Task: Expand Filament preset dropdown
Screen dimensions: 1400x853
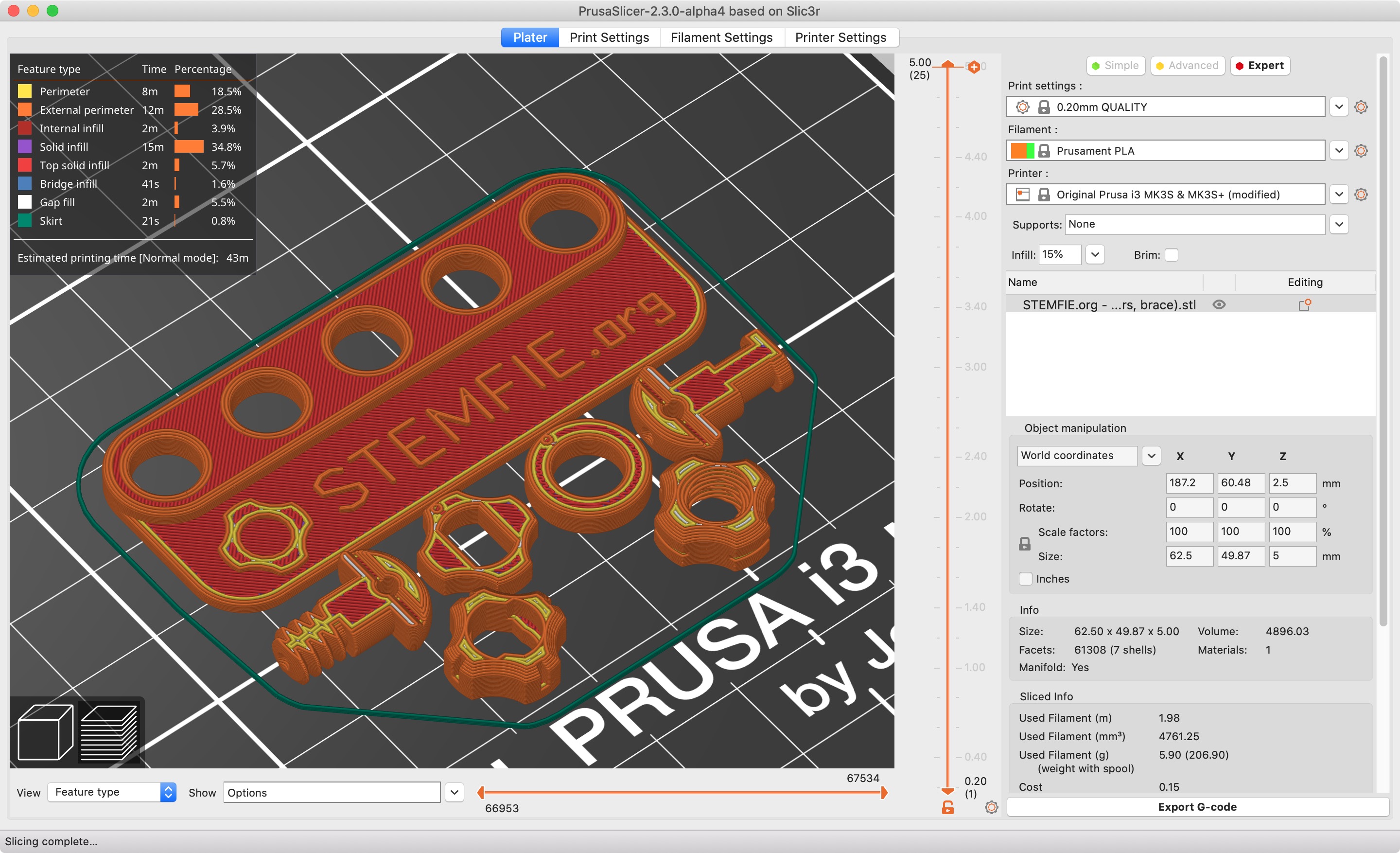Action: pyautogui.click(x=1339, y=151)
